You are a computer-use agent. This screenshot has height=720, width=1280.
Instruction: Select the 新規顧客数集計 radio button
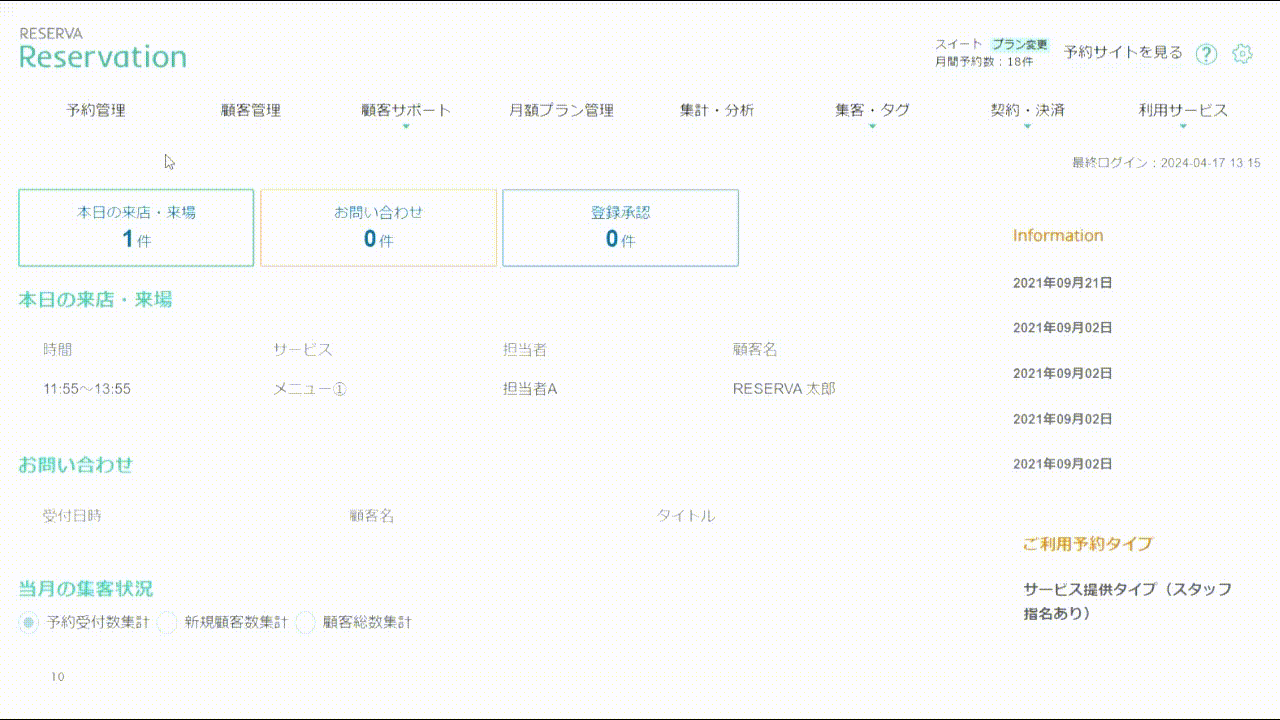(x=168, y=622)
